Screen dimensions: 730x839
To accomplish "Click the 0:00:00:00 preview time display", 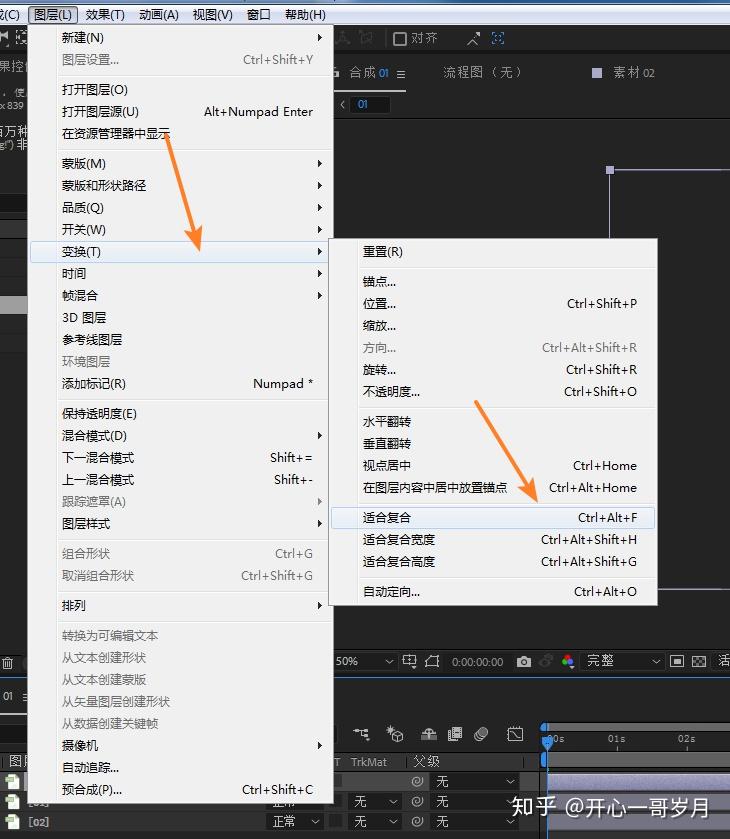I will point(477,662).
